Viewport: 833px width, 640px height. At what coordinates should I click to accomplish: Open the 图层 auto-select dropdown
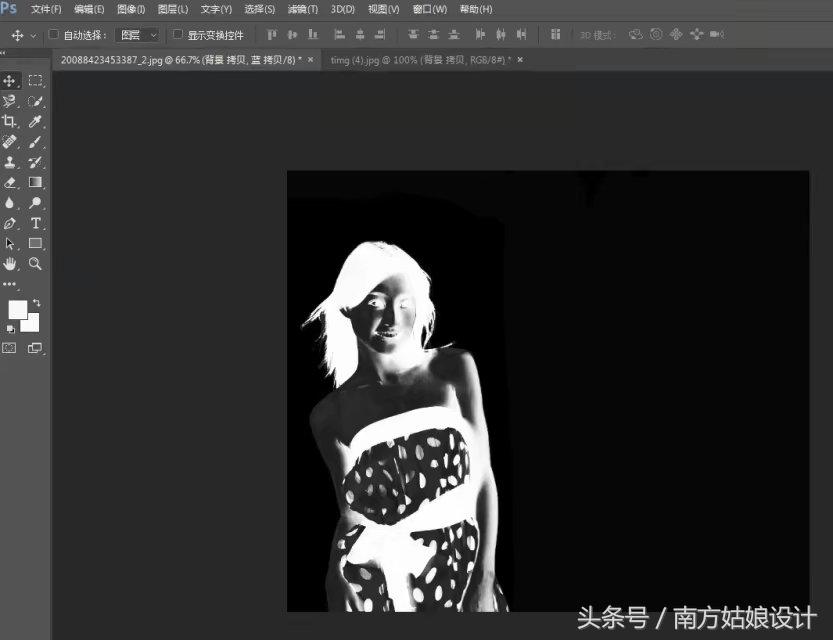click(x=137, y=33)
